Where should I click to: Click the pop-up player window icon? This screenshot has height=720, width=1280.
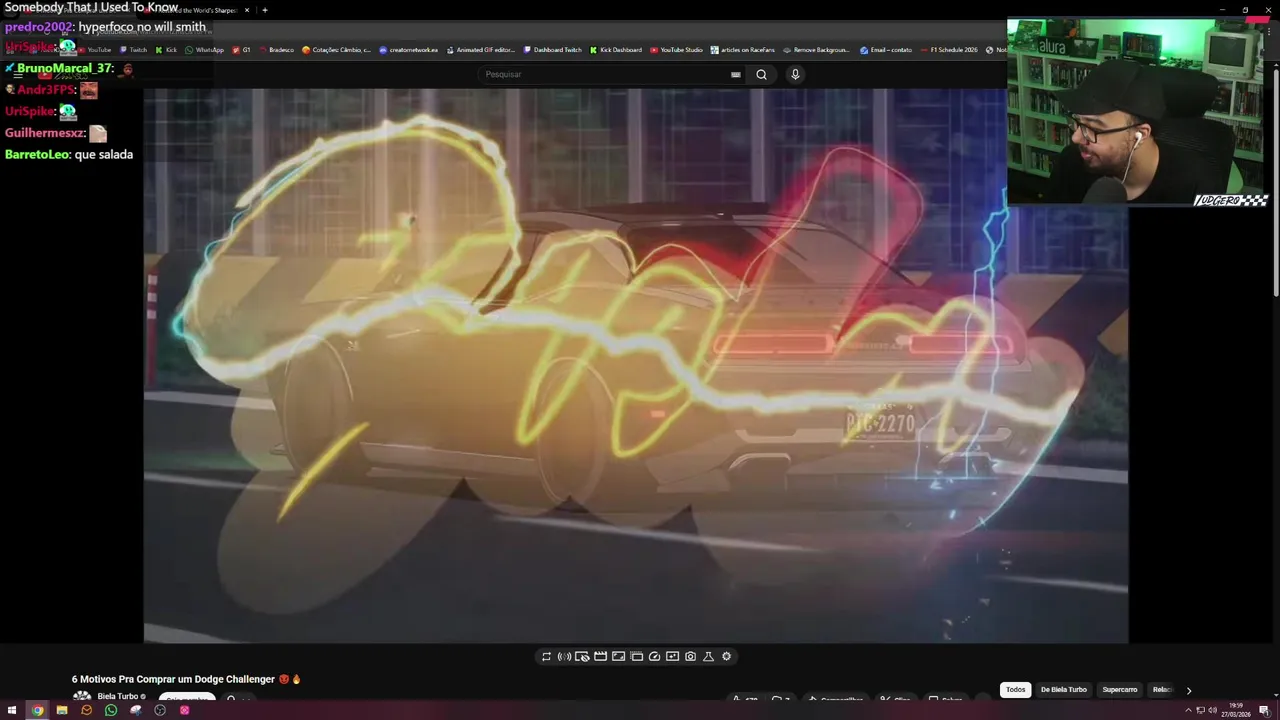636,657
